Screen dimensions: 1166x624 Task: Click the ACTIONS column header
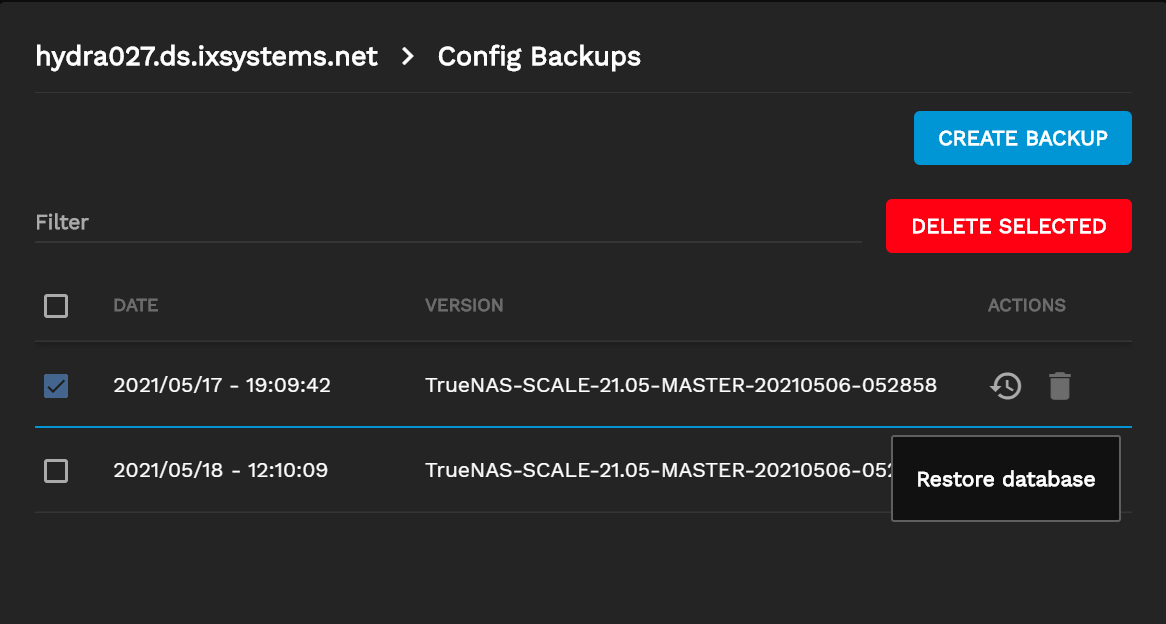point(1026,306)
